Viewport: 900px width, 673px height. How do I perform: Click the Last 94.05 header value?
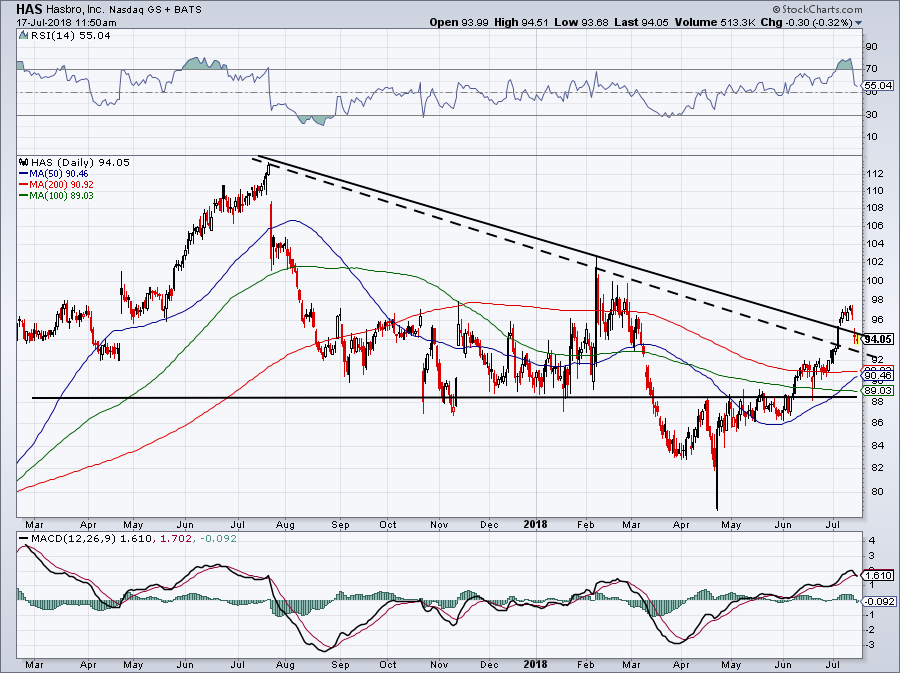[642, 23]
